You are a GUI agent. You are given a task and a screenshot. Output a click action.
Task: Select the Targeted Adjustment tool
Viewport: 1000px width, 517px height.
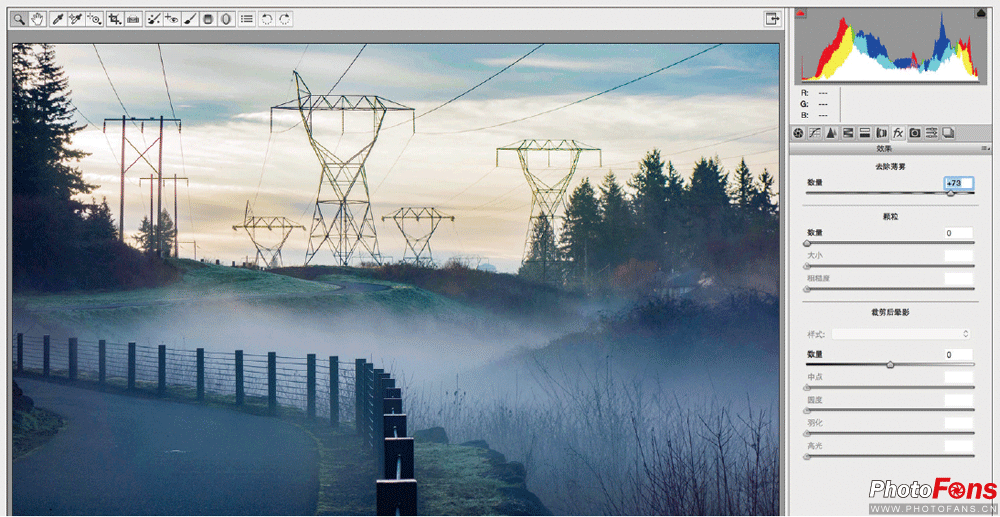94,19
